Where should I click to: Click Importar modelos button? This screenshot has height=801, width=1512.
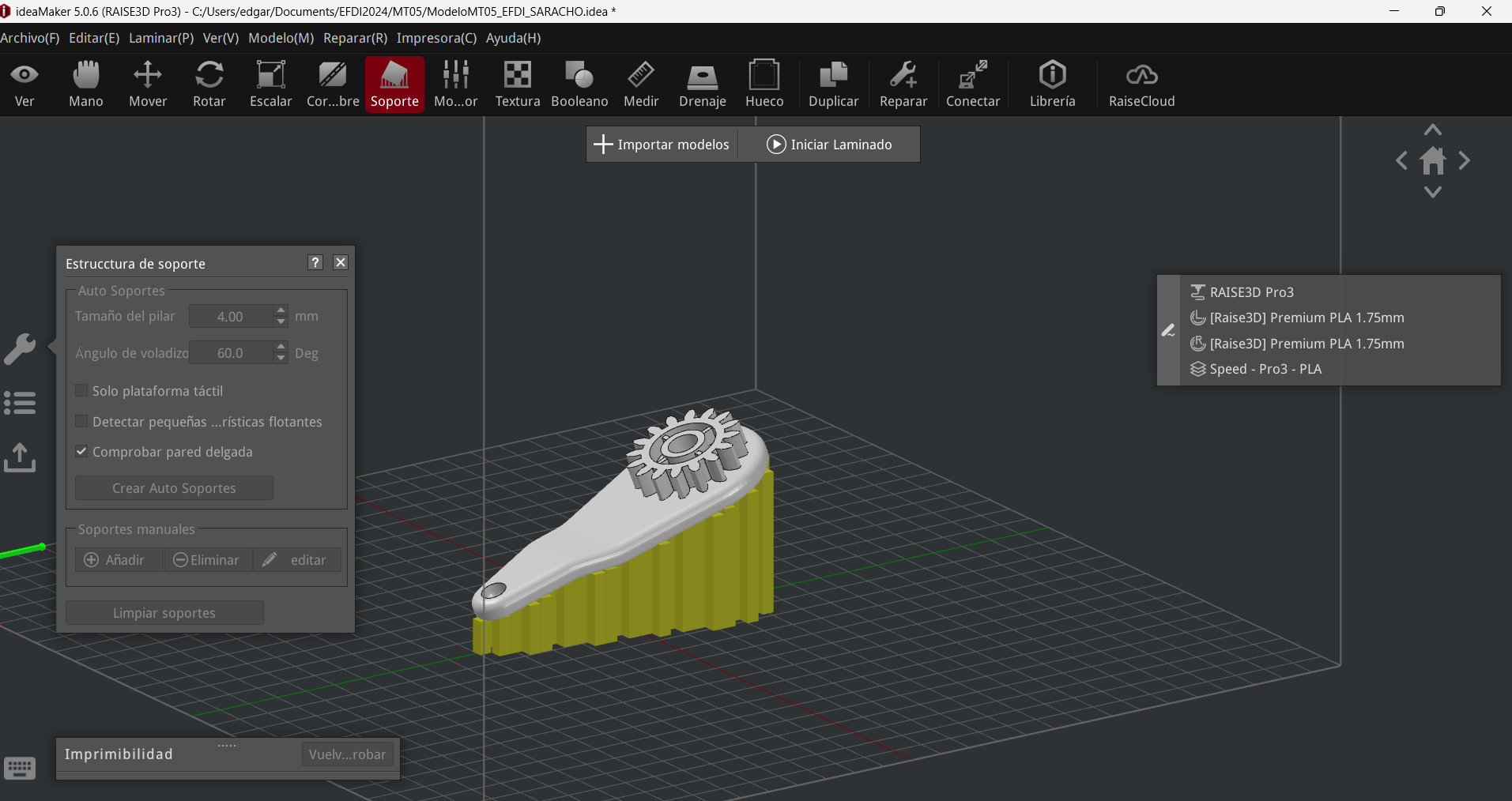point(662,145)
